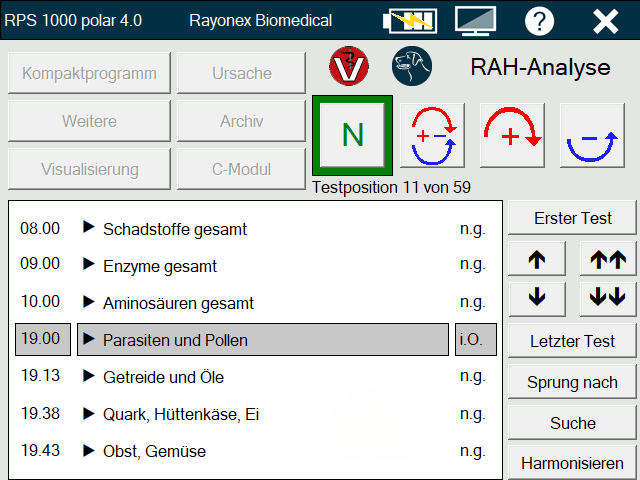Jump up with the double up arrow
This screenshot has width=640, height=480.
[x=608, y=259]
